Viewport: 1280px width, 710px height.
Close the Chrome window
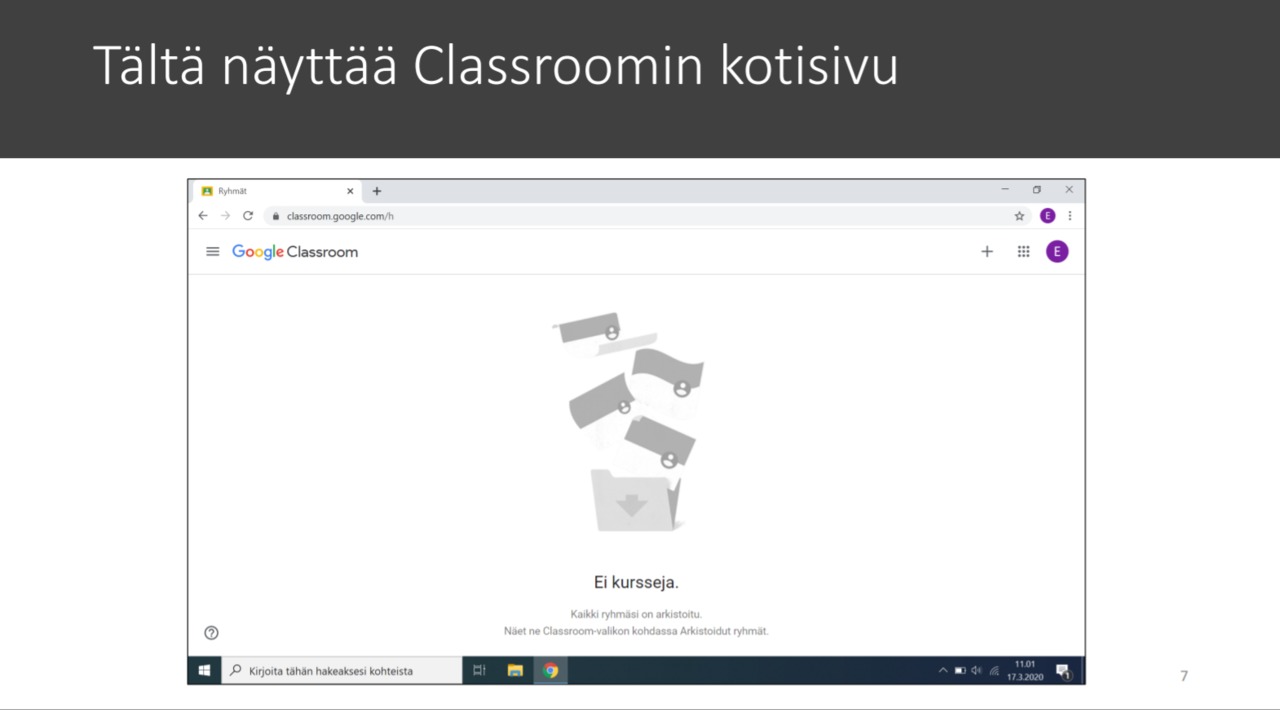point(1069,189)
